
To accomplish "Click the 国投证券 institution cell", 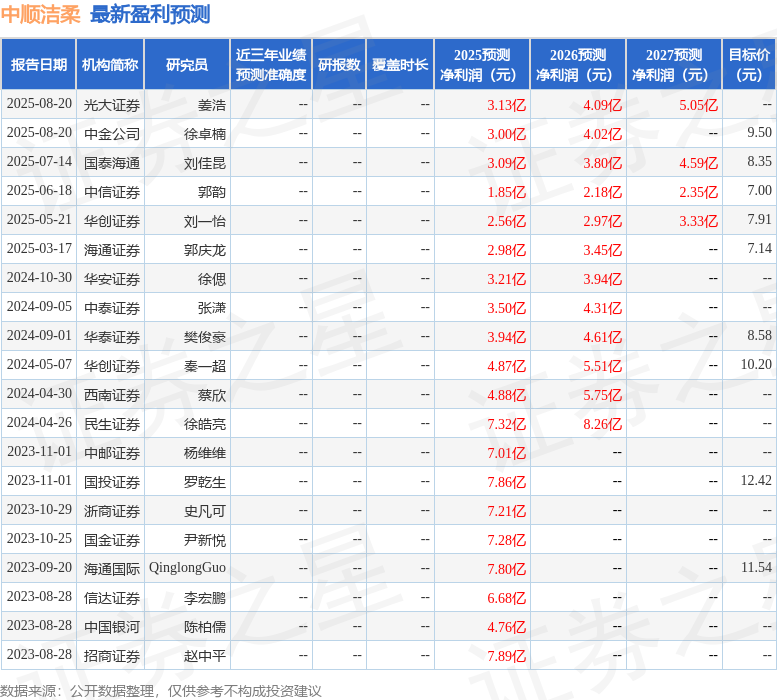I will [x=112, y=482].
